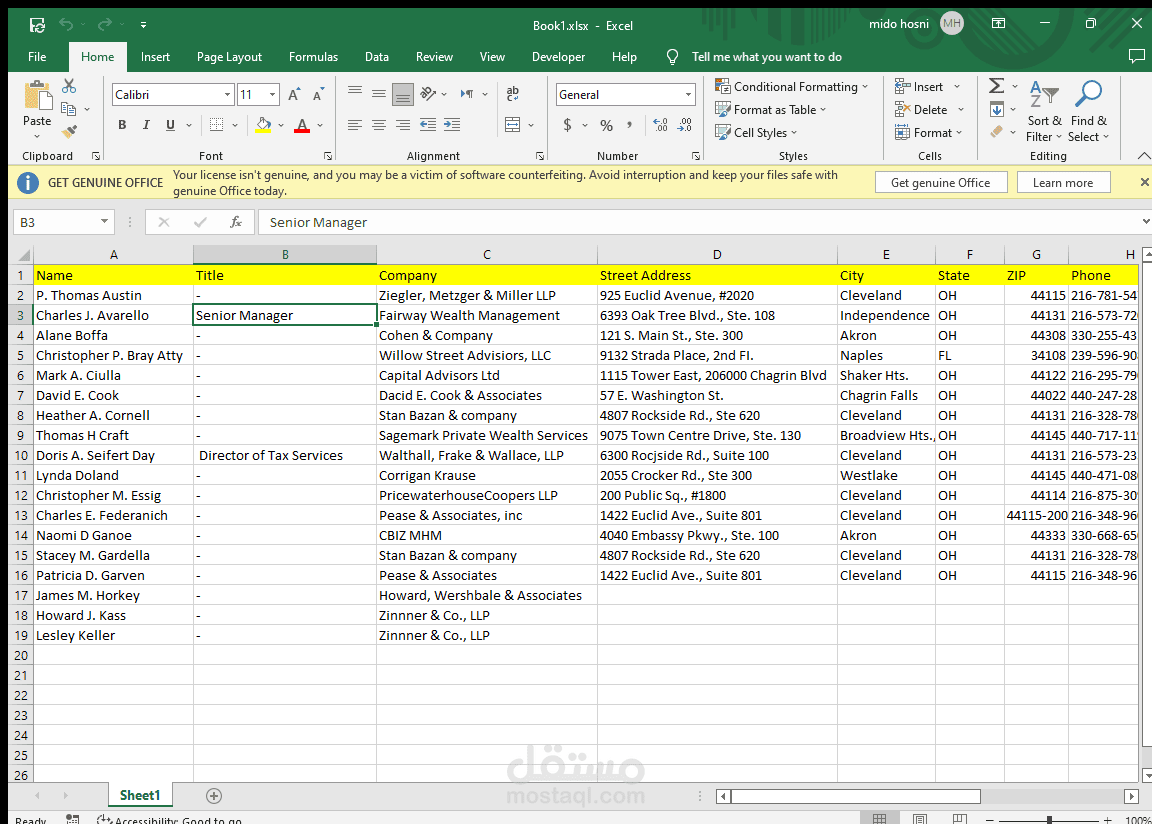Click the Learn more button
Screen dimensions: 1152x824
tap(1063, 183)
